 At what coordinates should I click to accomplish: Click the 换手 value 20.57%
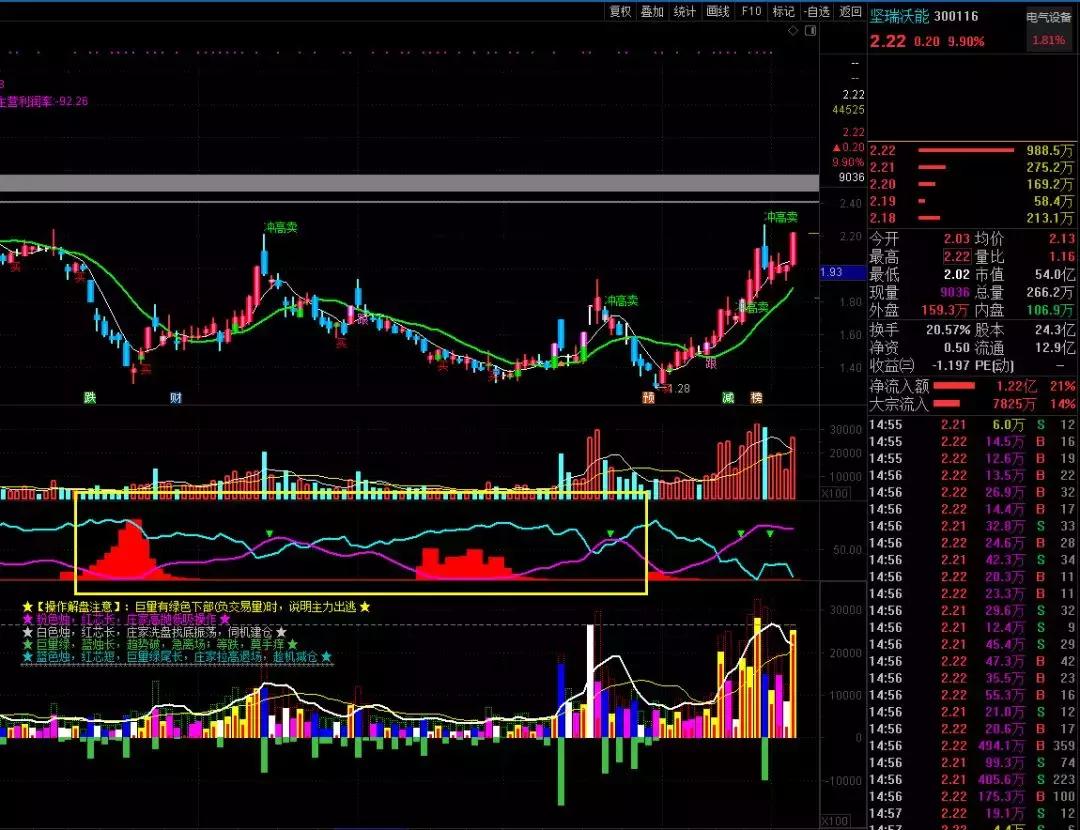coord(948,330)
